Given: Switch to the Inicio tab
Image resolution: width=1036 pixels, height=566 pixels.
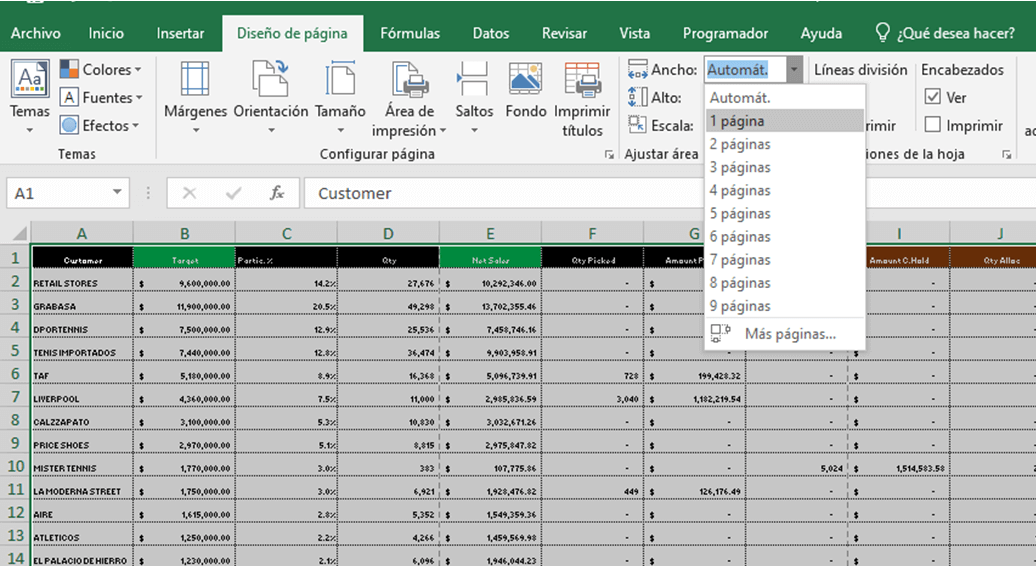Looking at the screenshot, I should pyautogui.click(x=106, y=33).
